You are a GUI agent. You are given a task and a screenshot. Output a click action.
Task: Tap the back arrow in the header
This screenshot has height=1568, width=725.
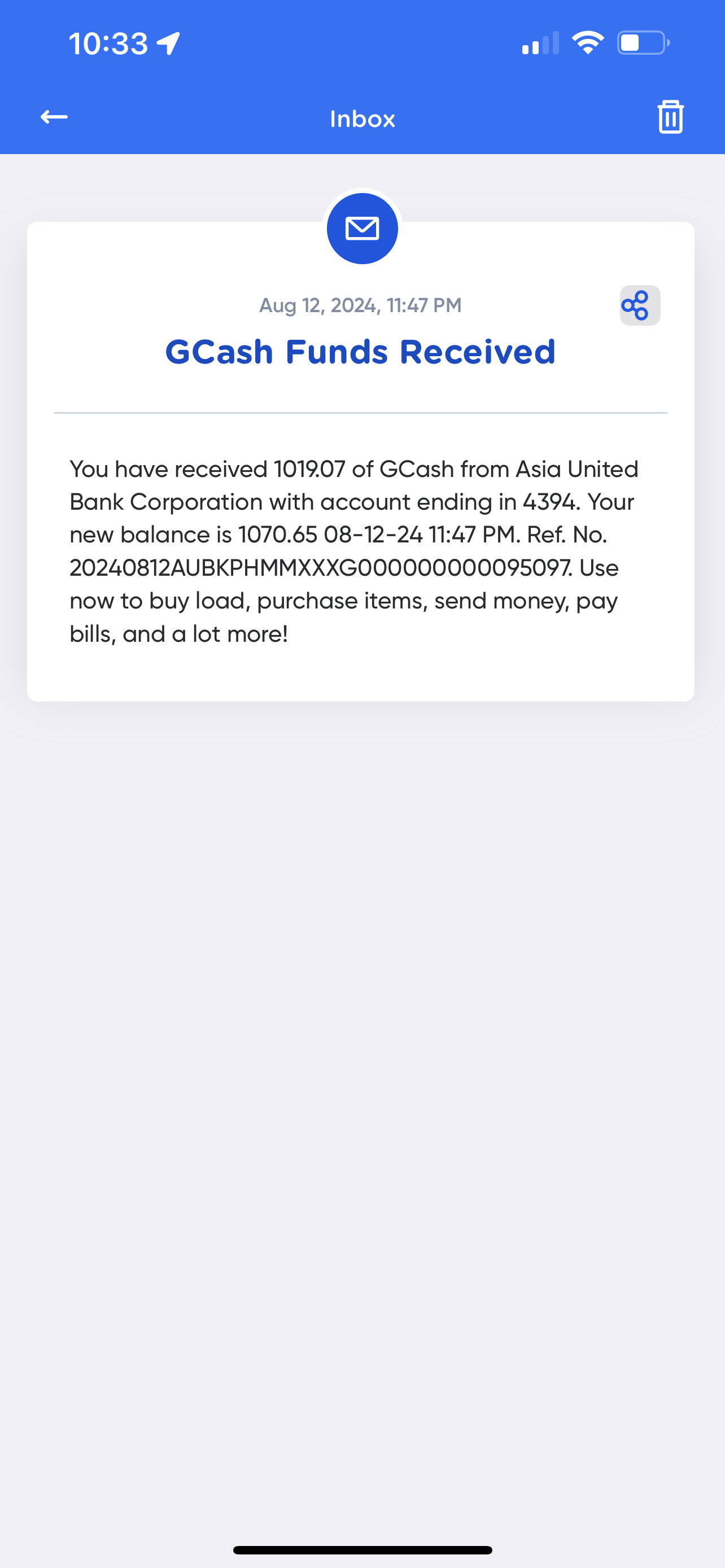(54, 117)
